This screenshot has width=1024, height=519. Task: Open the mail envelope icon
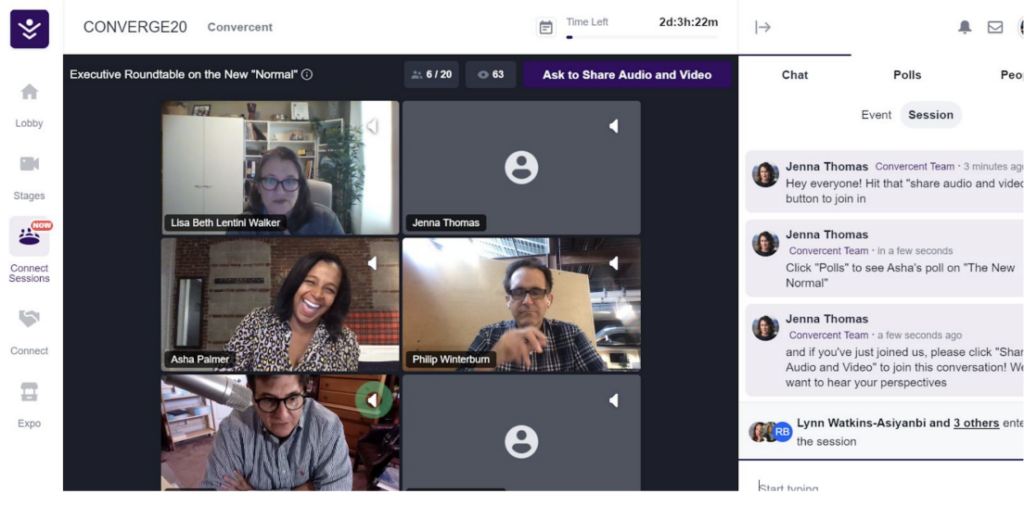click(995, 27)
